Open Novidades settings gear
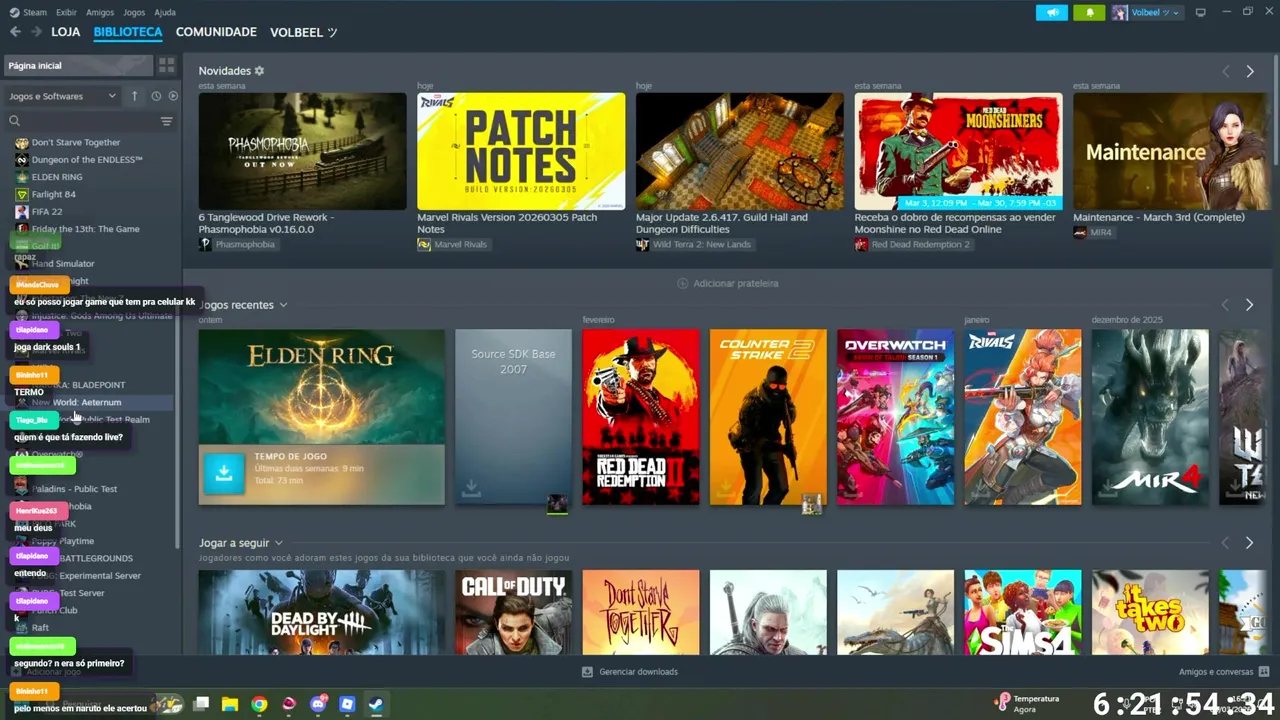 (x=259, y=71)
